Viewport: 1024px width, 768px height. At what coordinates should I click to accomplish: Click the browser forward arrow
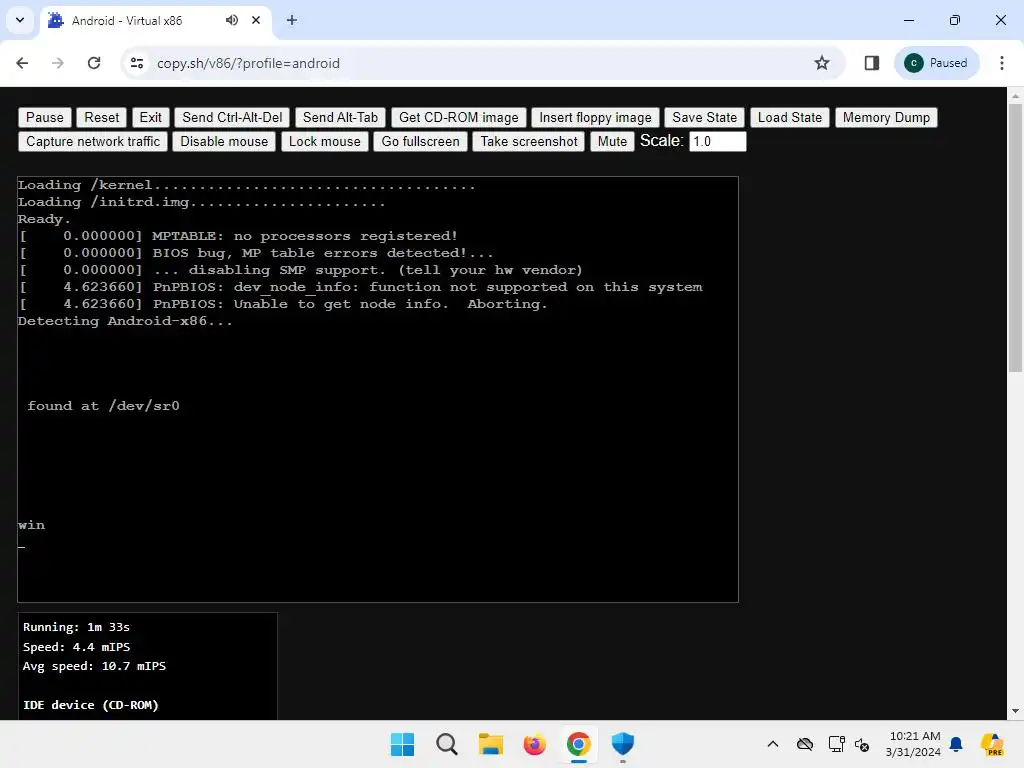[x=58, y=63]
